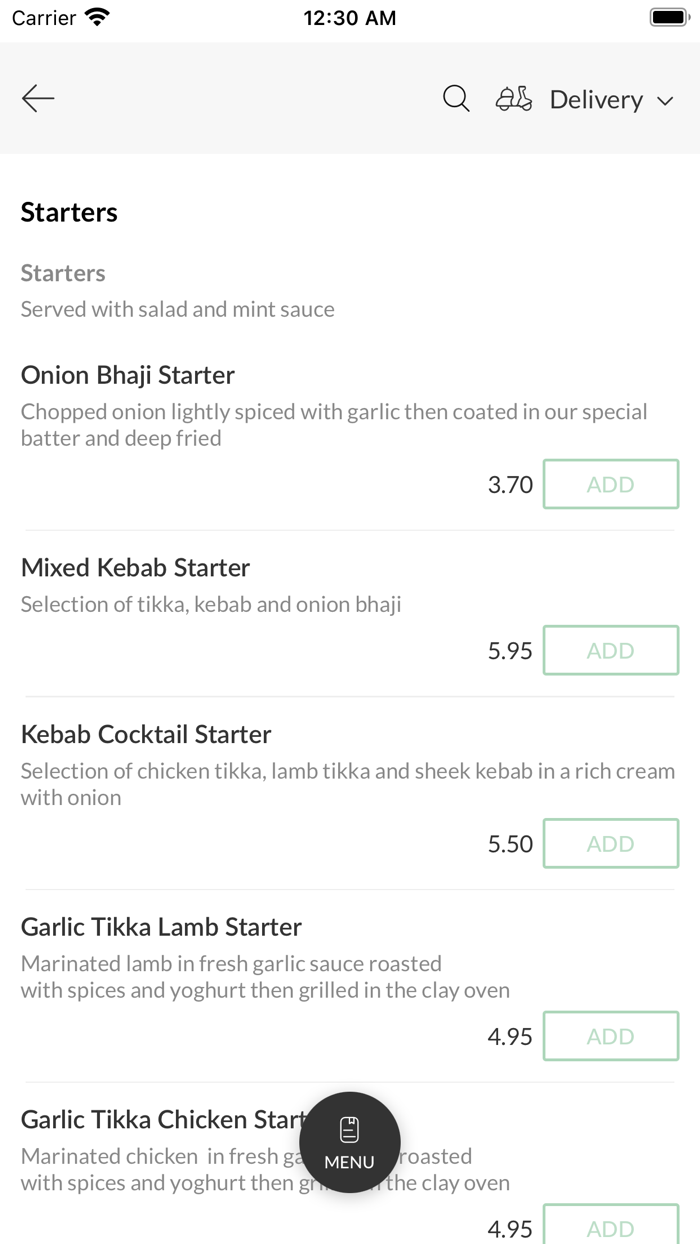
Task: Select the Starters section heading
Action: tap(69, 212)
